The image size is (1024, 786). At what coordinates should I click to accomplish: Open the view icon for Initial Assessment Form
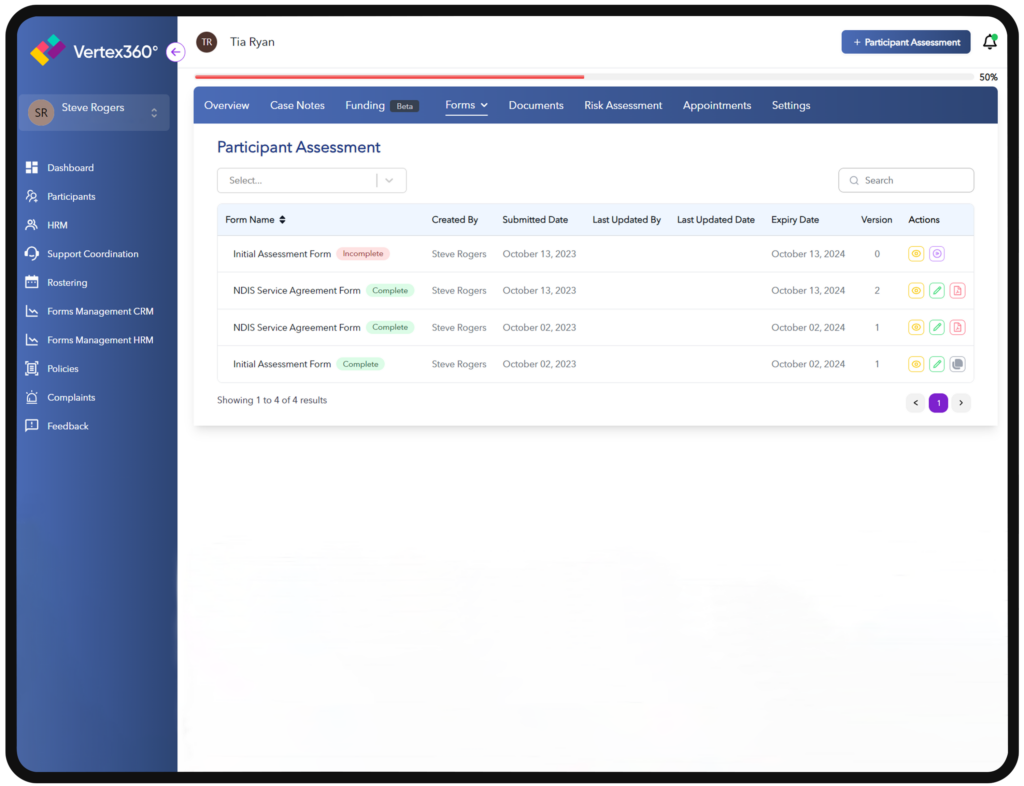pos(915,253)
